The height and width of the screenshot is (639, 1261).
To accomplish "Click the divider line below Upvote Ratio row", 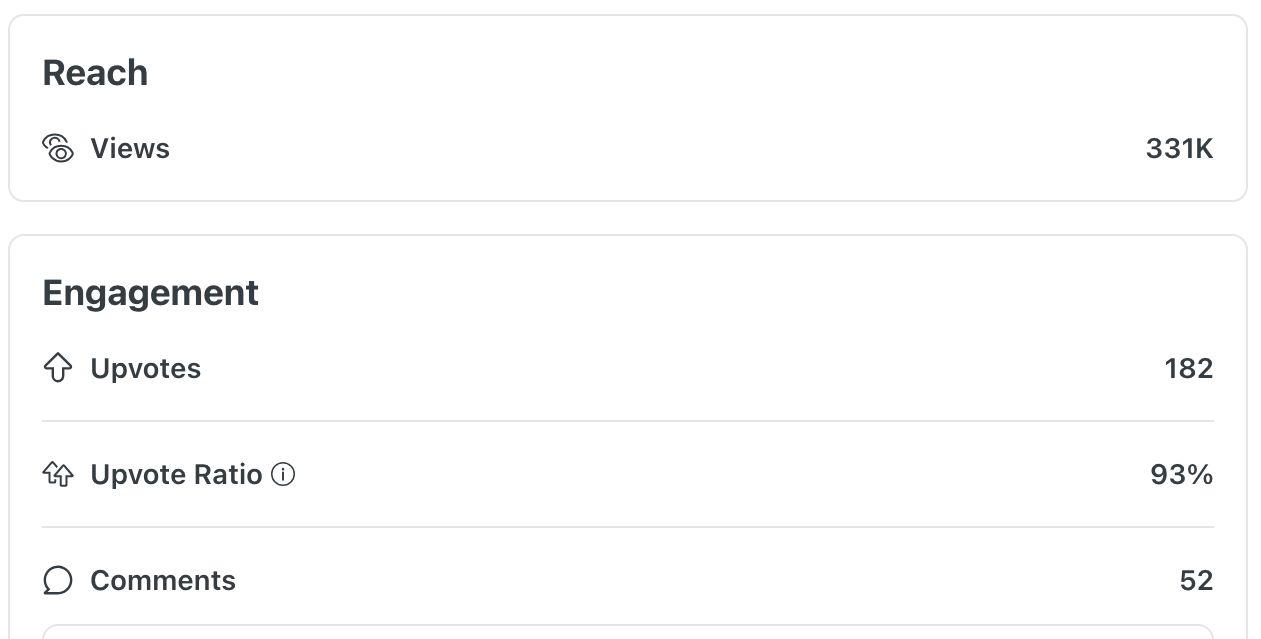I will point(628,527).
